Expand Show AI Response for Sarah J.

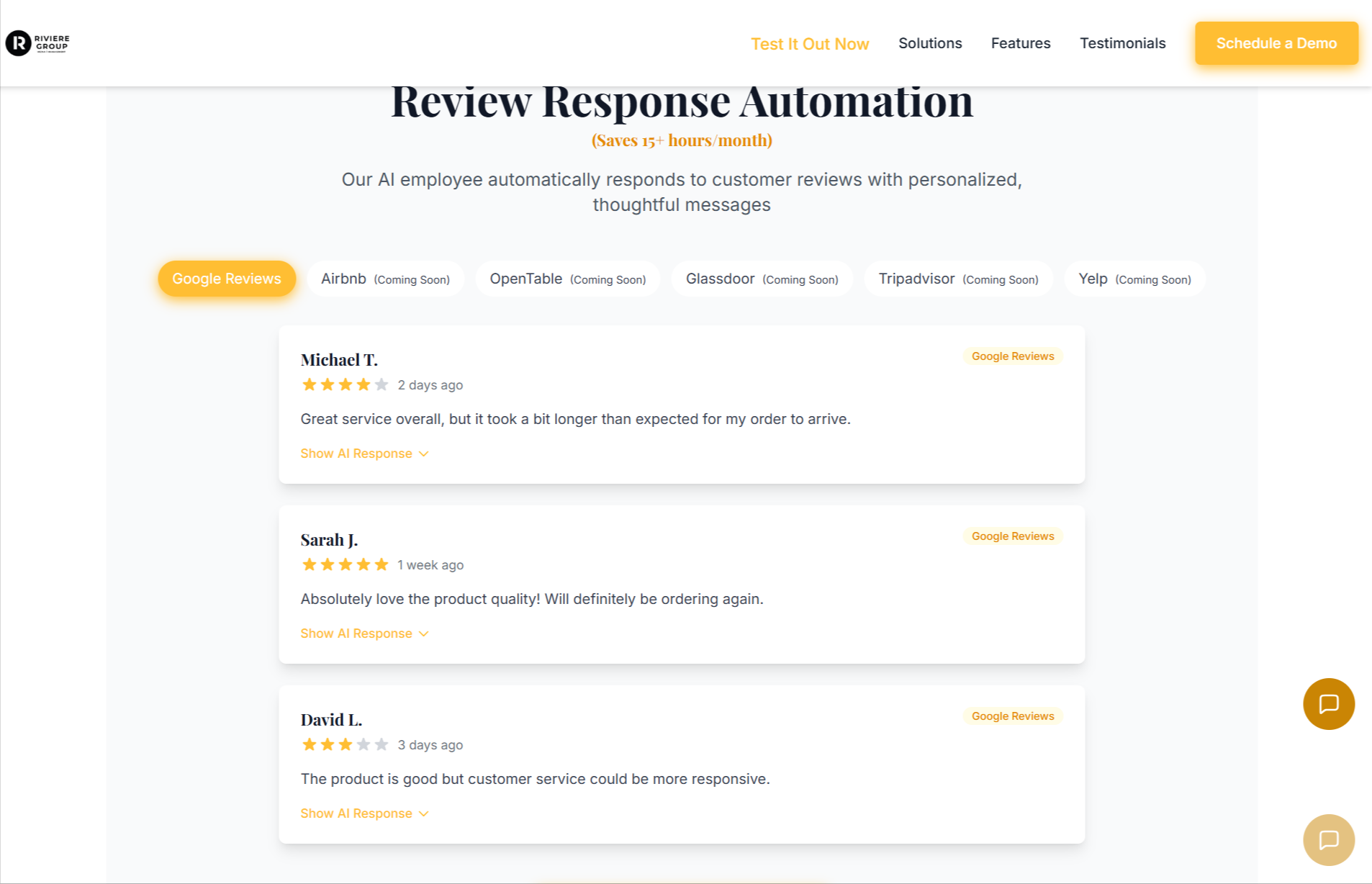coord(364,633)
